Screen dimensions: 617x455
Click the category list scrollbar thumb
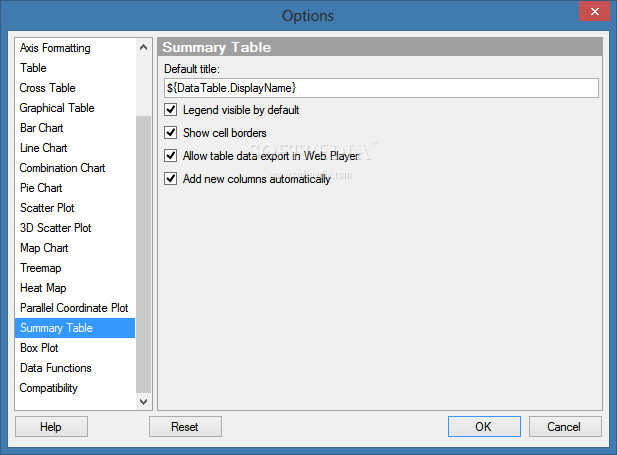tap(143, 254)
